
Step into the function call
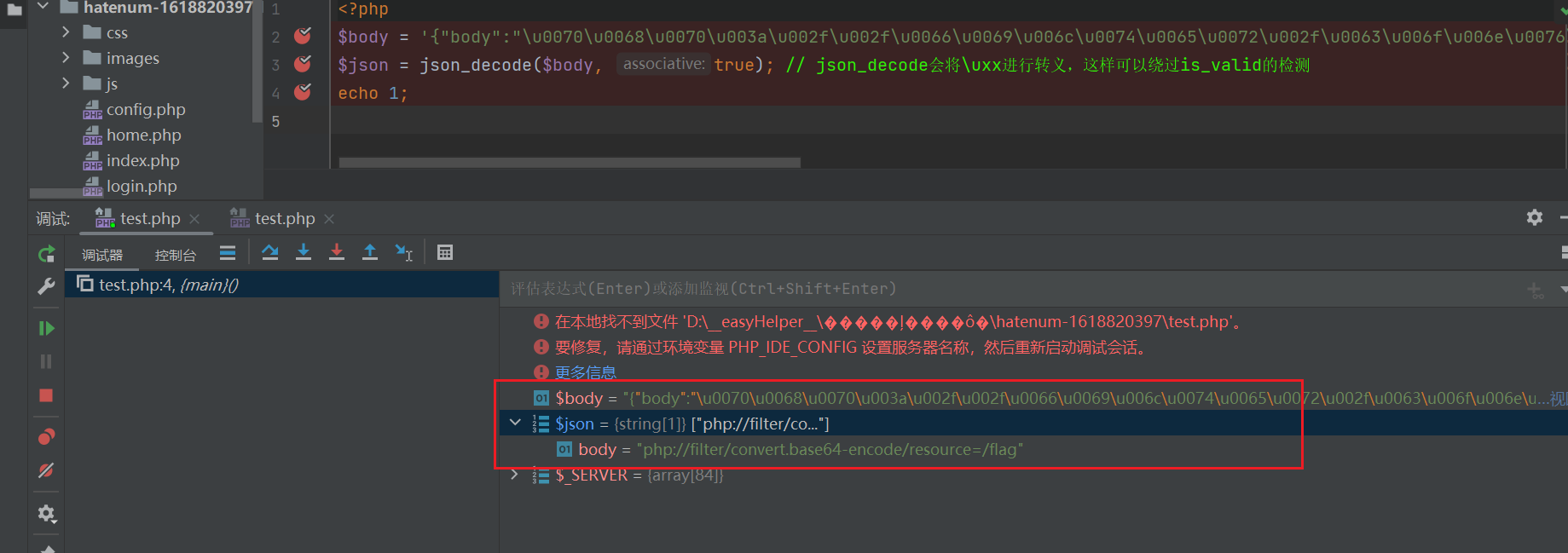(x=304, y=252)
